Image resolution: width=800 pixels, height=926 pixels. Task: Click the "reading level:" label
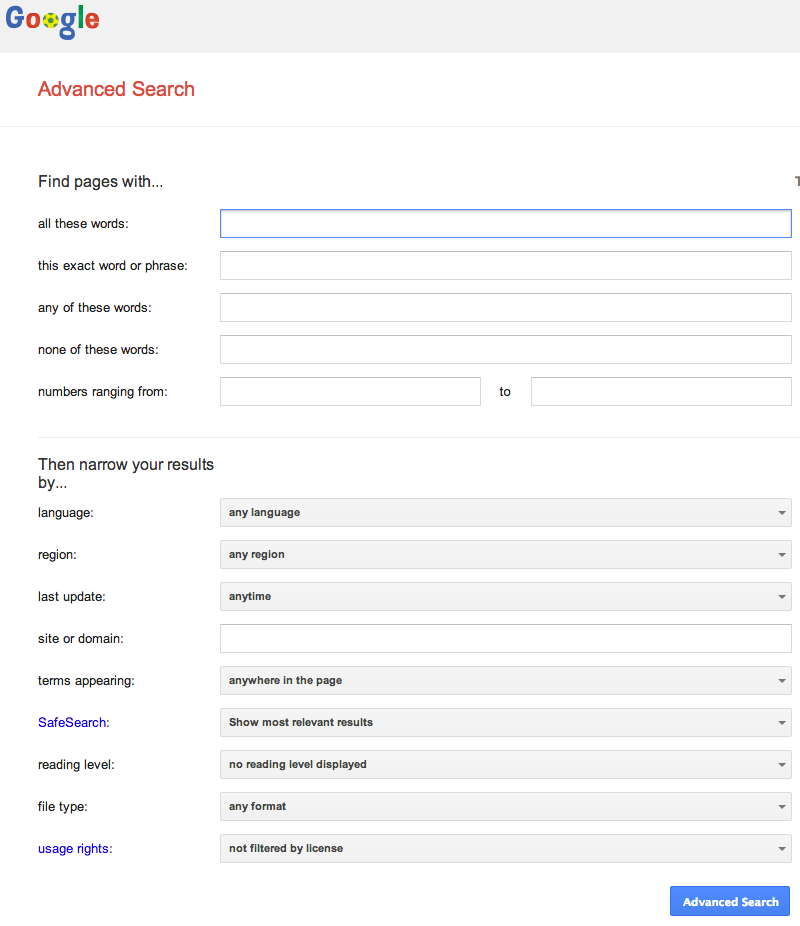pyautogui.click(x=76, y=764)
